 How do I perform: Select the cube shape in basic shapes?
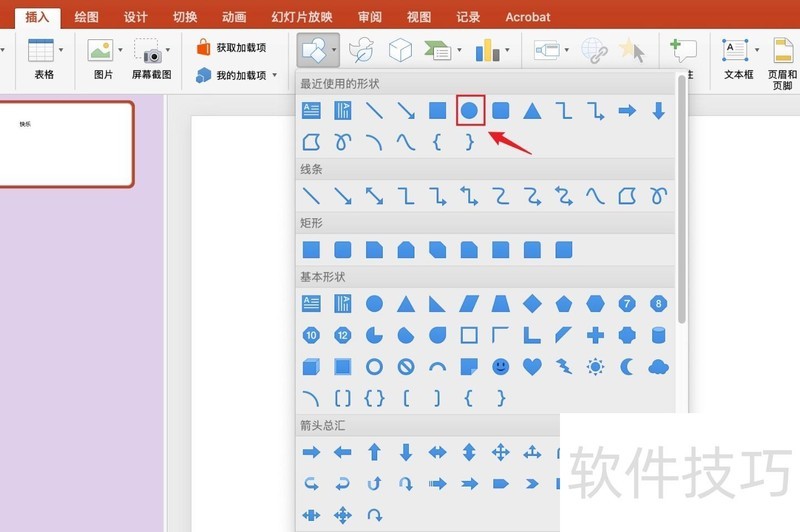311,367
